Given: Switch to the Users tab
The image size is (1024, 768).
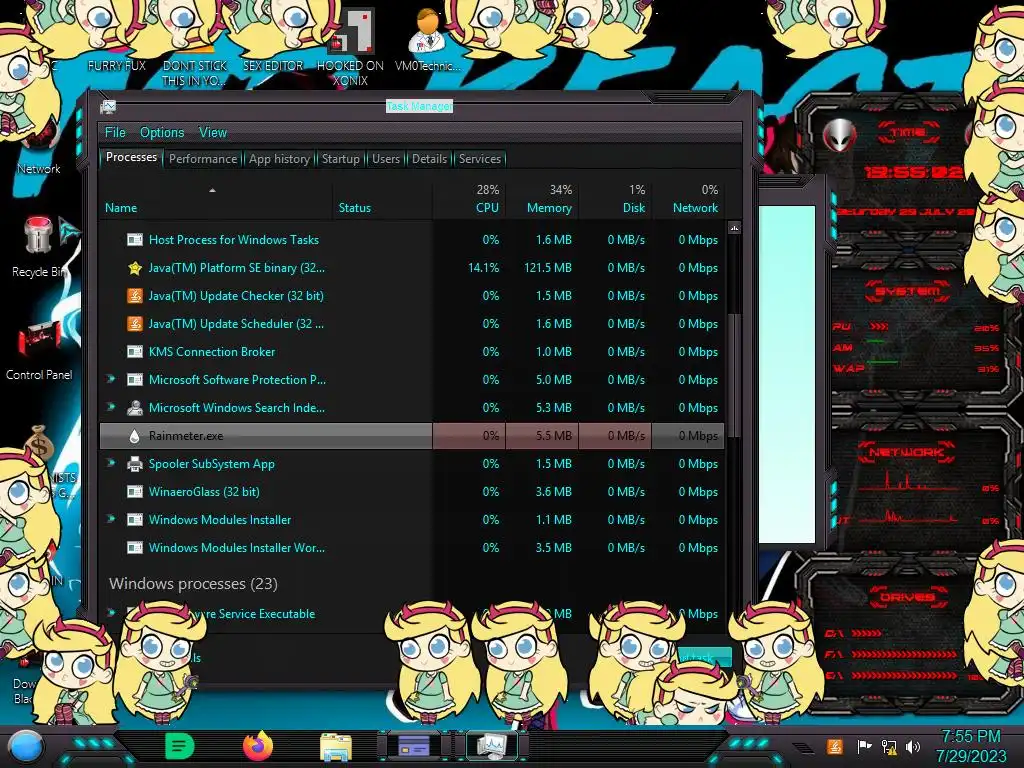Looking at the screenshot, I should tap(386, 159).
